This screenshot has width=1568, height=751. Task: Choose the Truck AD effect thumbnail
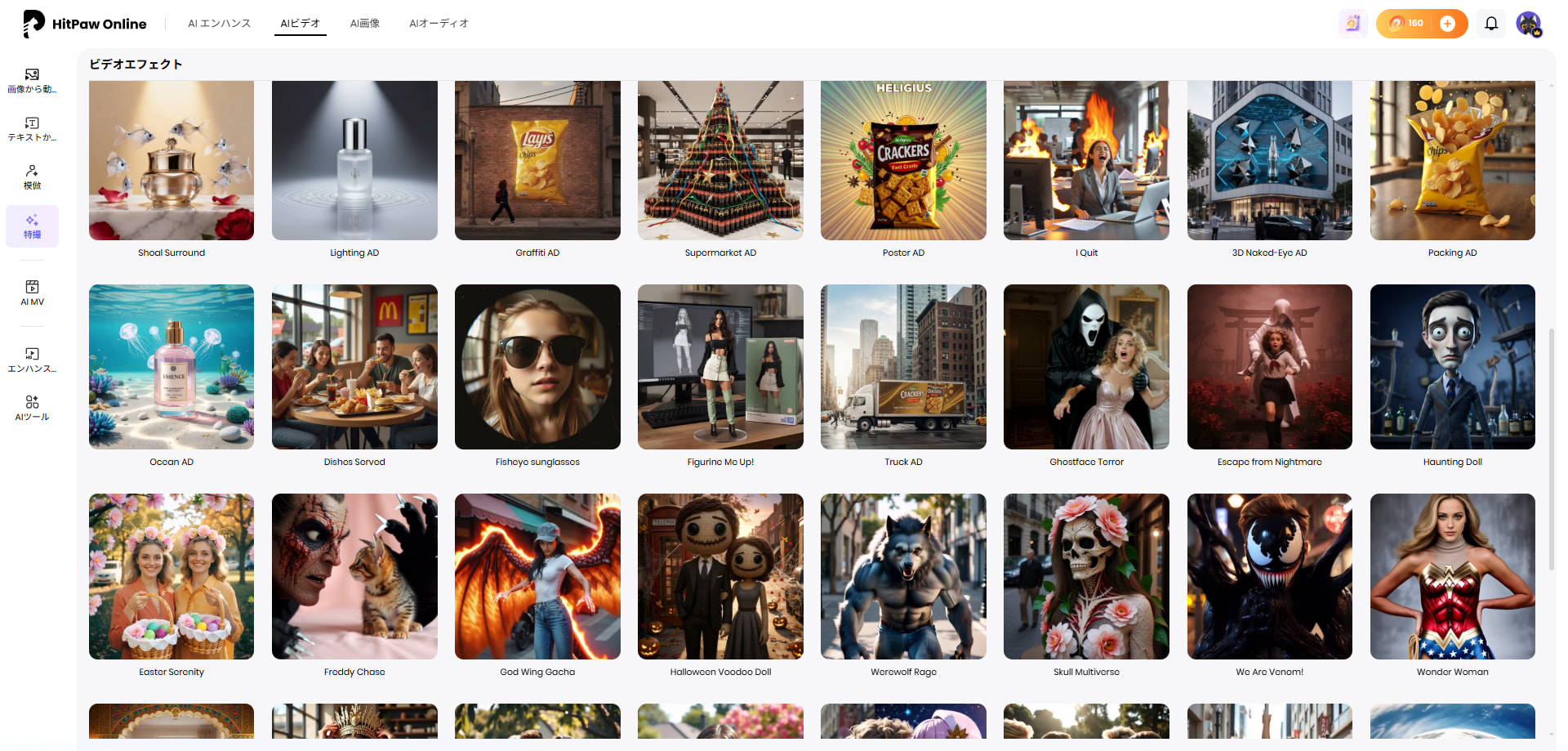903,367
